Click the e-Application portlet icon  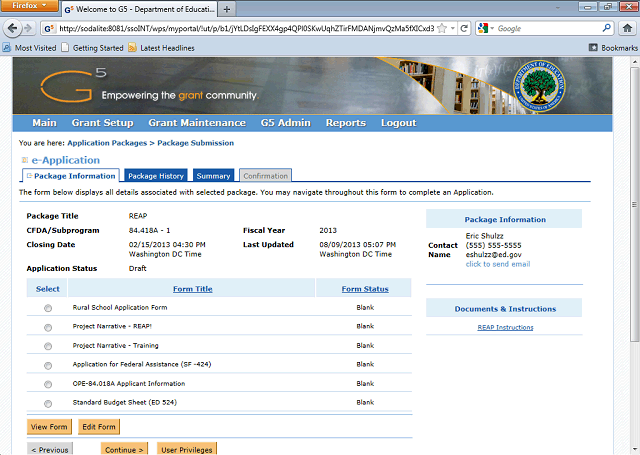tap(25, 160)
